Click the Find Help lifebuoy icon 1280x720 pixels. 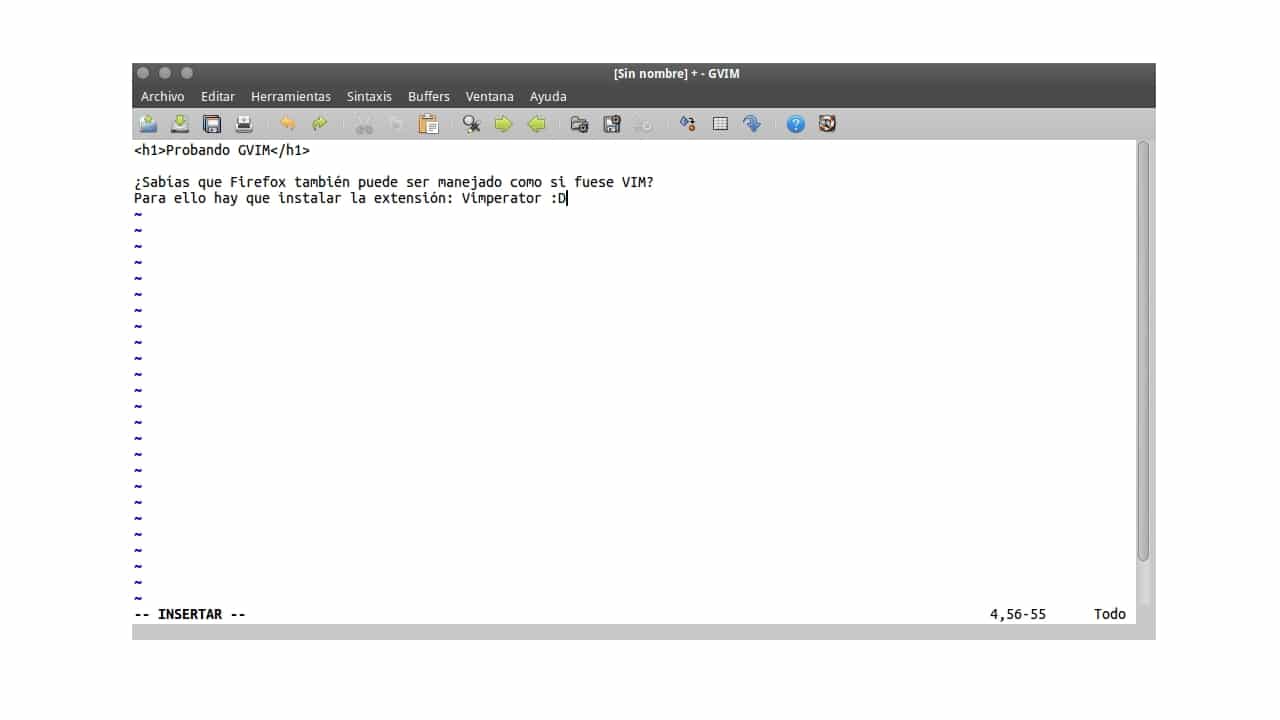click(x=828, y=124)
